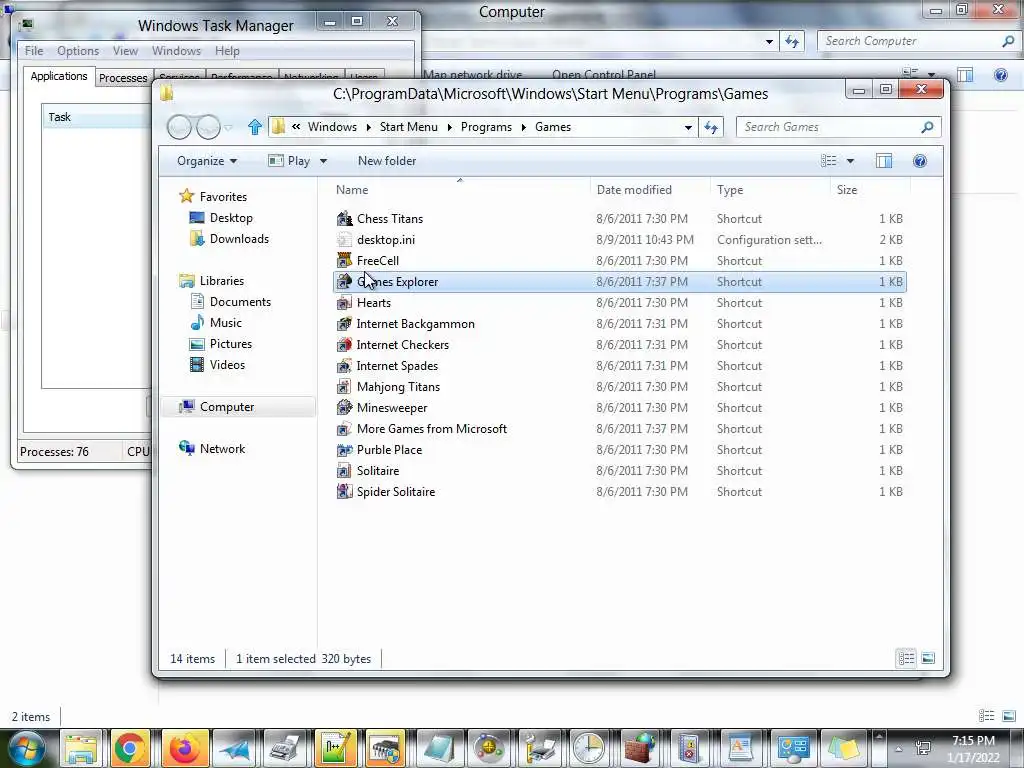
Task: Select the Hearts shortcut icon
Action: click(344, 303)
